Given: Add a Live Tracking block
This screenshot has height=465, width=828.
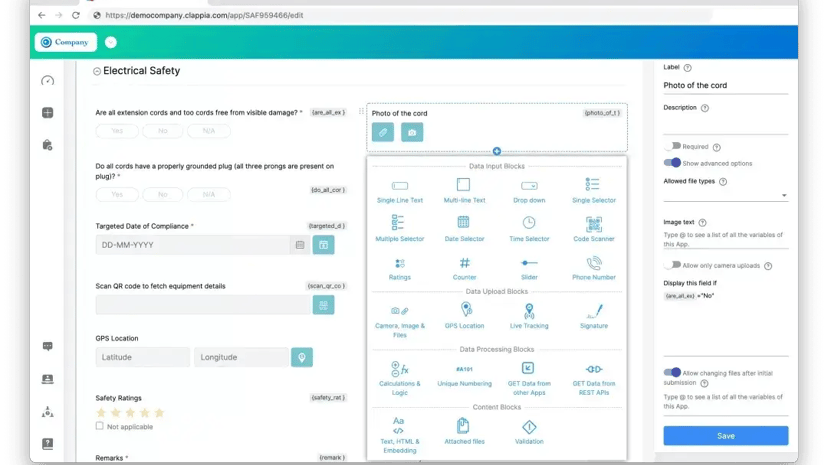Looking at the screenshot, I should coord(529,316).
